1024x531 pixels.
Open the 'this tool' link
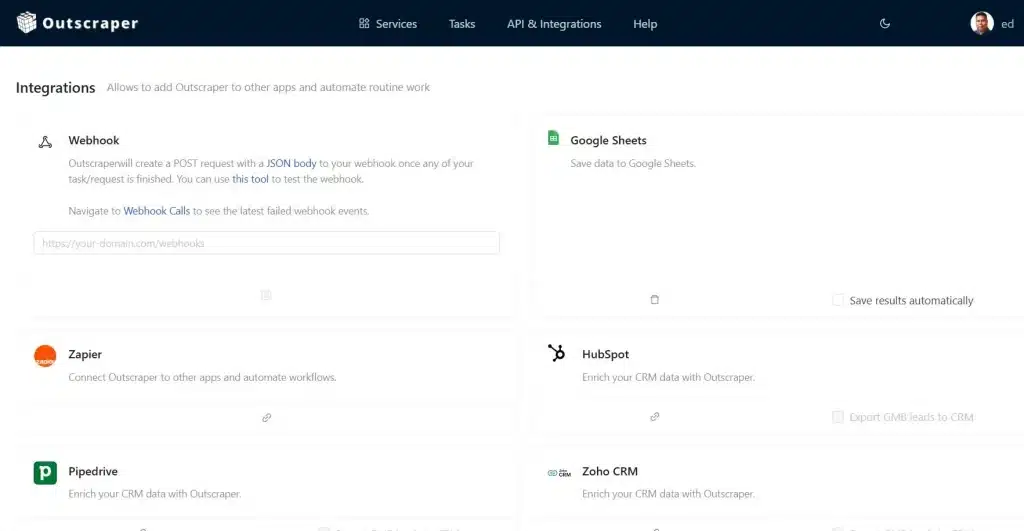[250, 179]
